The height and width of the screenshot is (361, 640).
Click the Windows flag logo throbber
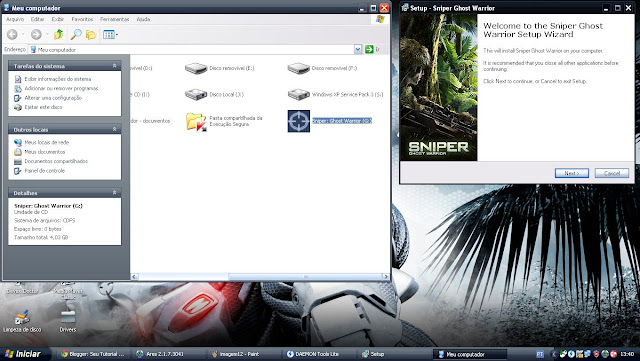tap(380, 19)
